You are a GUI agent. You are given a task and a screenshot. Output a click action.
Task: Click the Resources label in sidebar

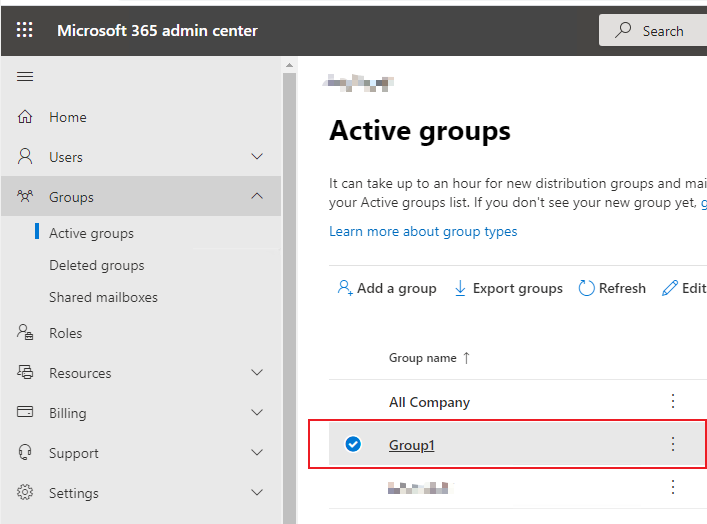(80, 373)
